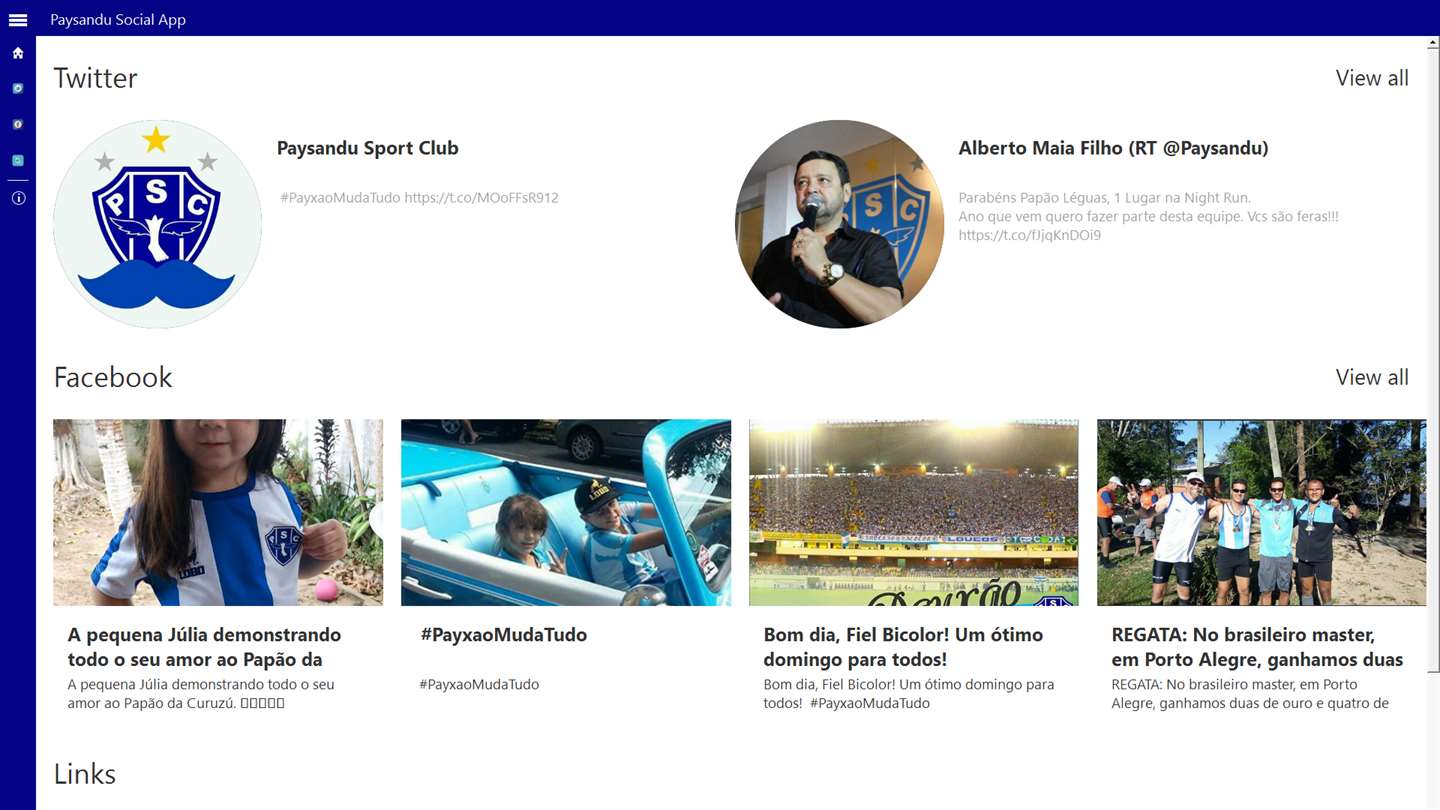View all Twitter posts

(x=1372, y=78)
